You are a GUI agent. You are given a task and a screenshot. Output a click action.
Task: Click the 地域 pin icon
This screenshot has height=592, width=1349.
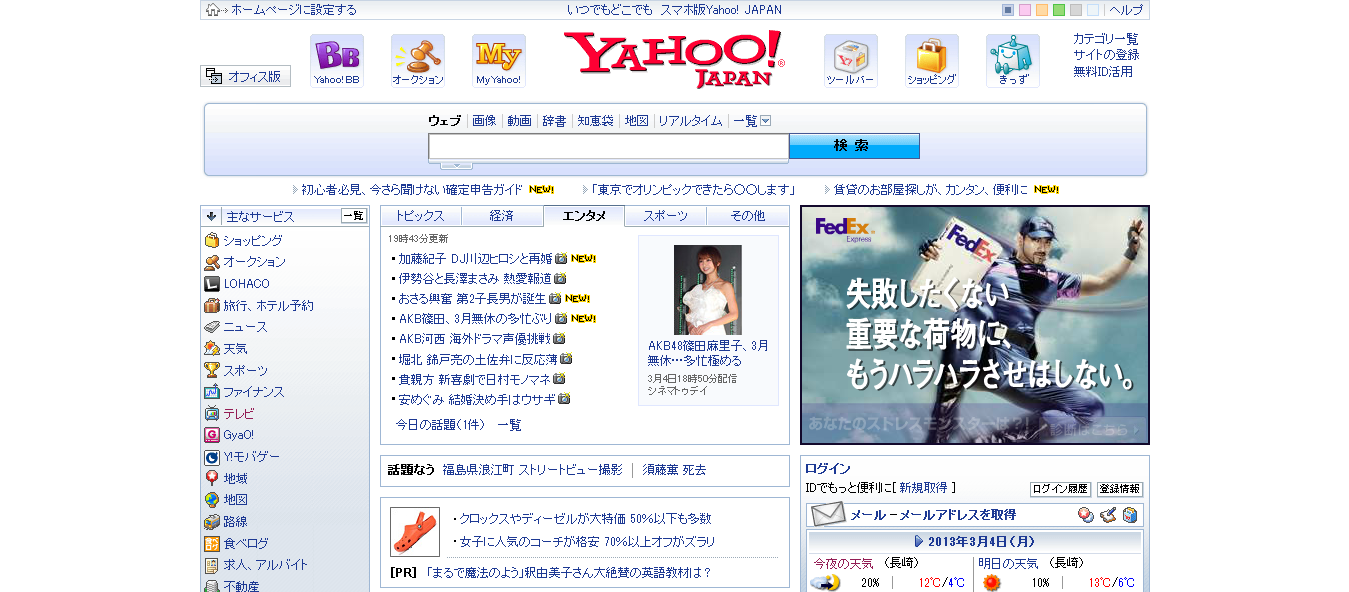coord(212,478)
